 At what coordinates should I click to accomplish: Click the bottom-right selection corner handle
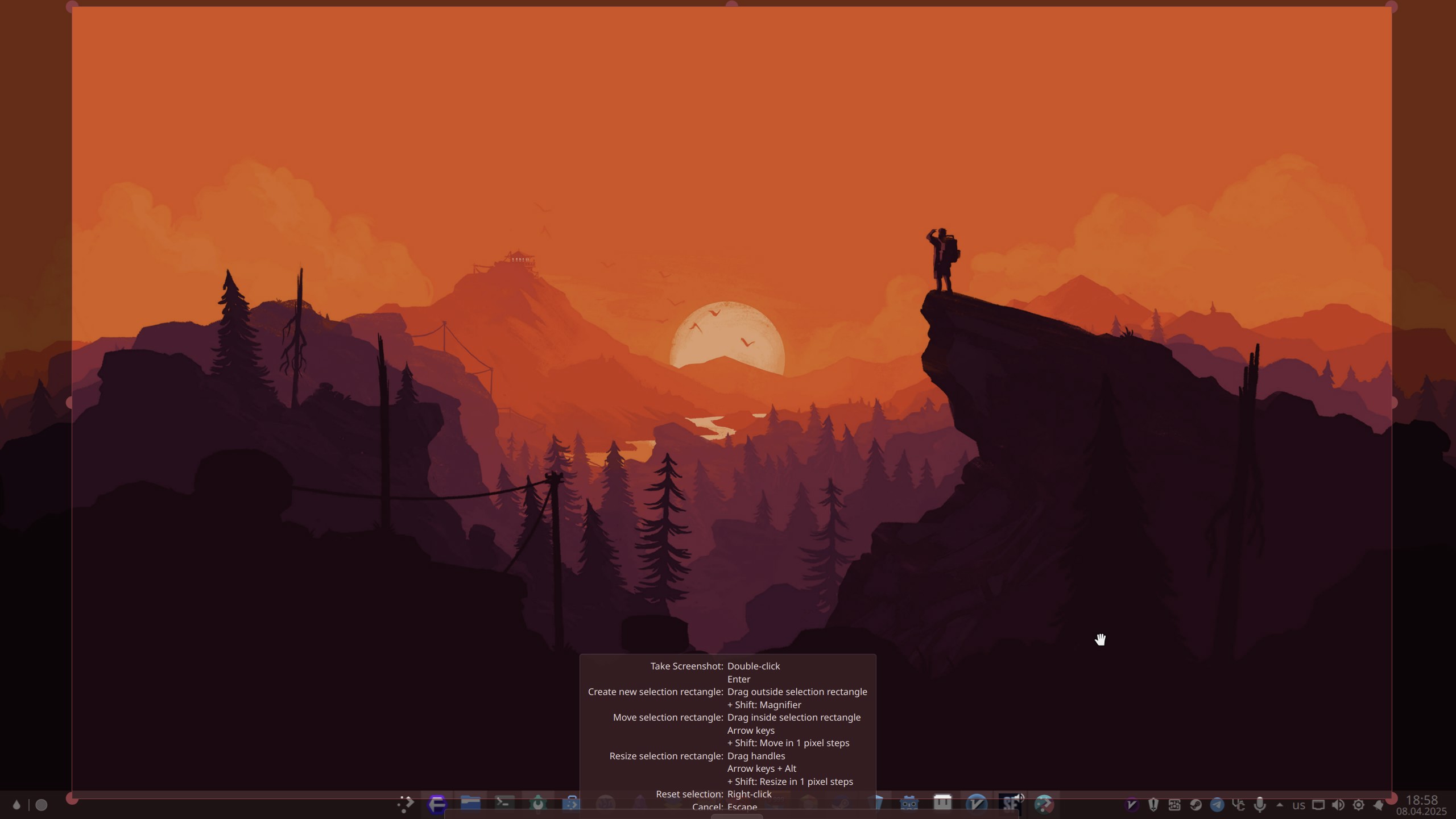(1392, 799)
